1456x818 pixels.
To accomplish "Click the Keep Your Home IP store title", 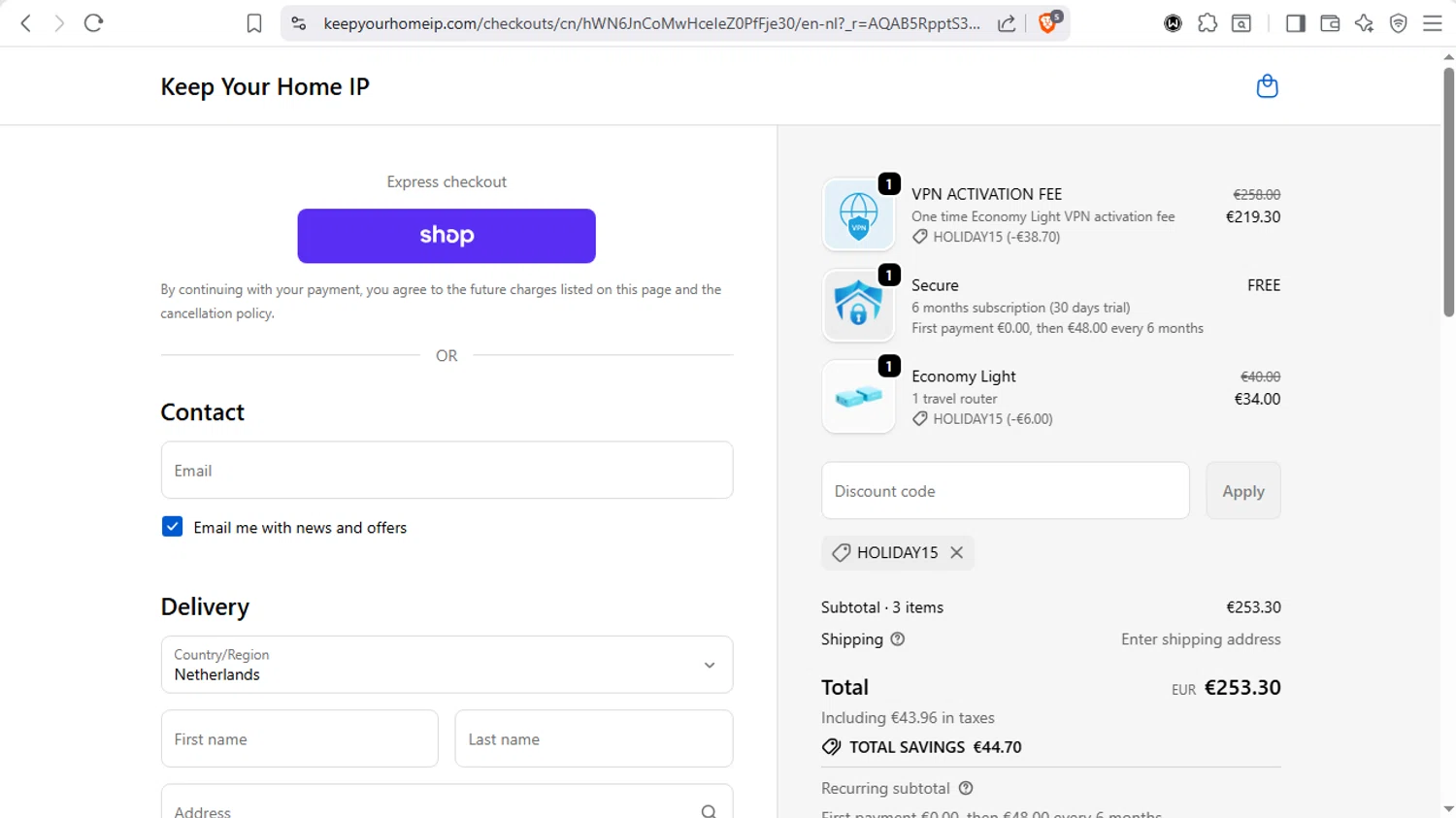I will click(x=265, y=86).
